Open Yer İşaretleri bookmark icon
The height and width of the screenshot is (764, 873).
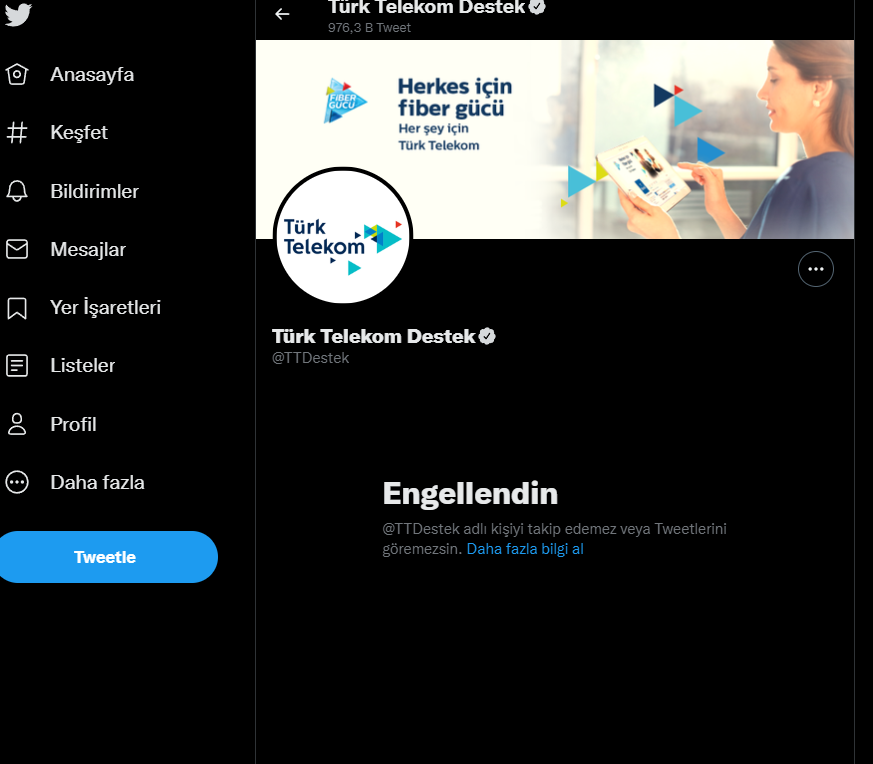[x=17, y=307]
